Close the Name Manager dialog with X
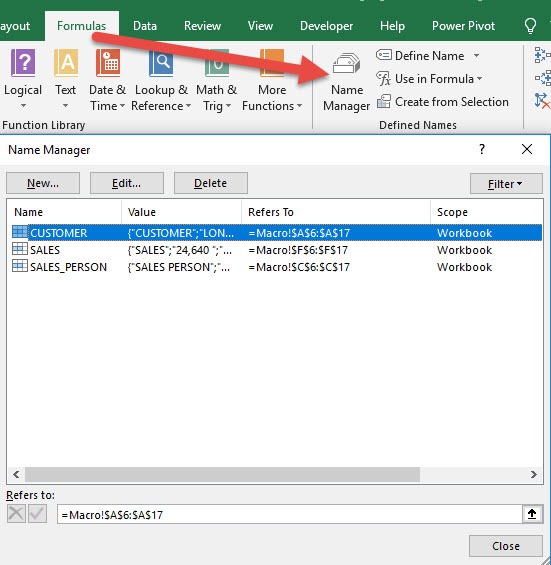 coord(527,149)
